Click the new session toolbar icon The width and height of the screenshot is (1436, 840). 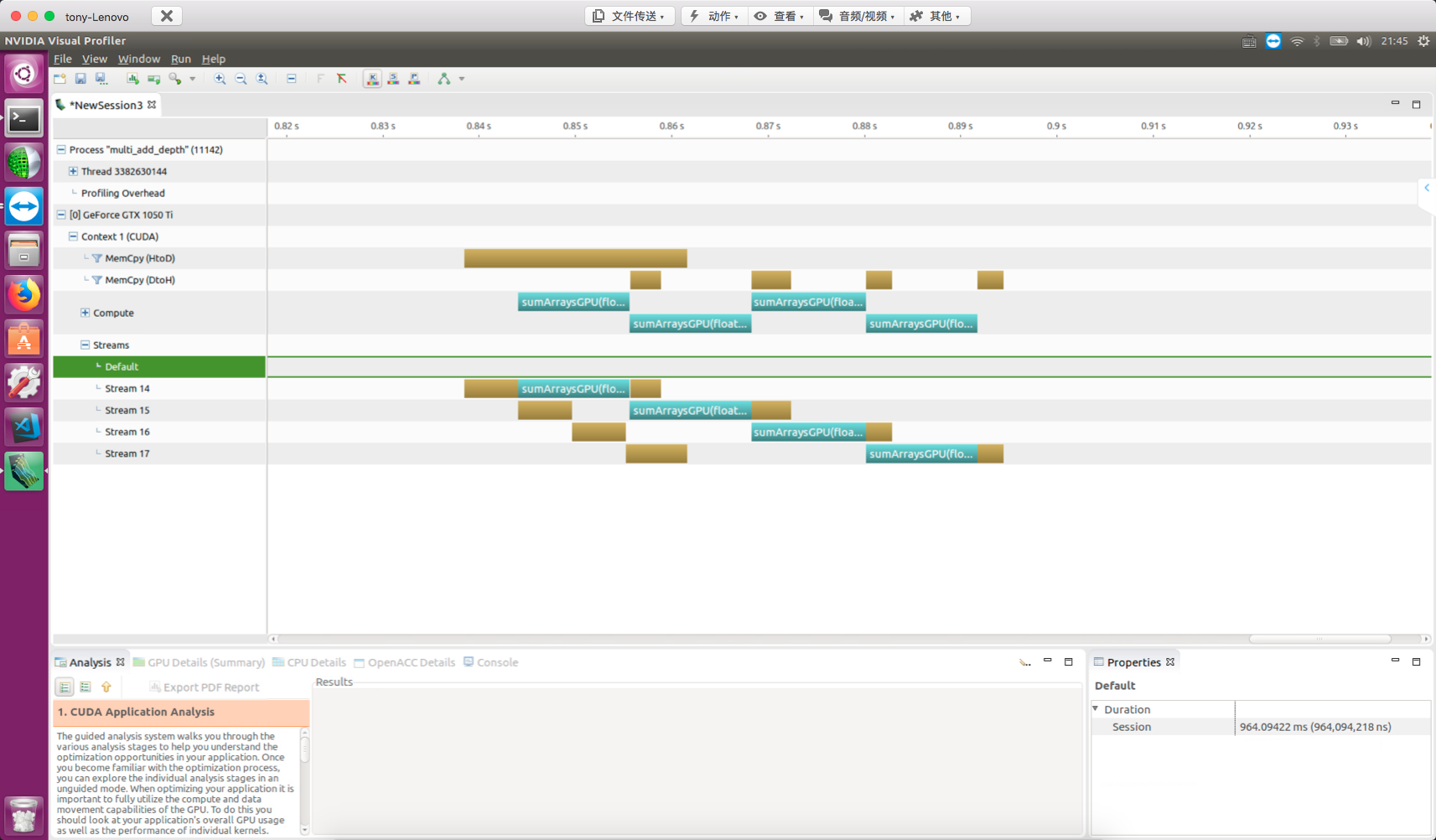pos(60,79)
